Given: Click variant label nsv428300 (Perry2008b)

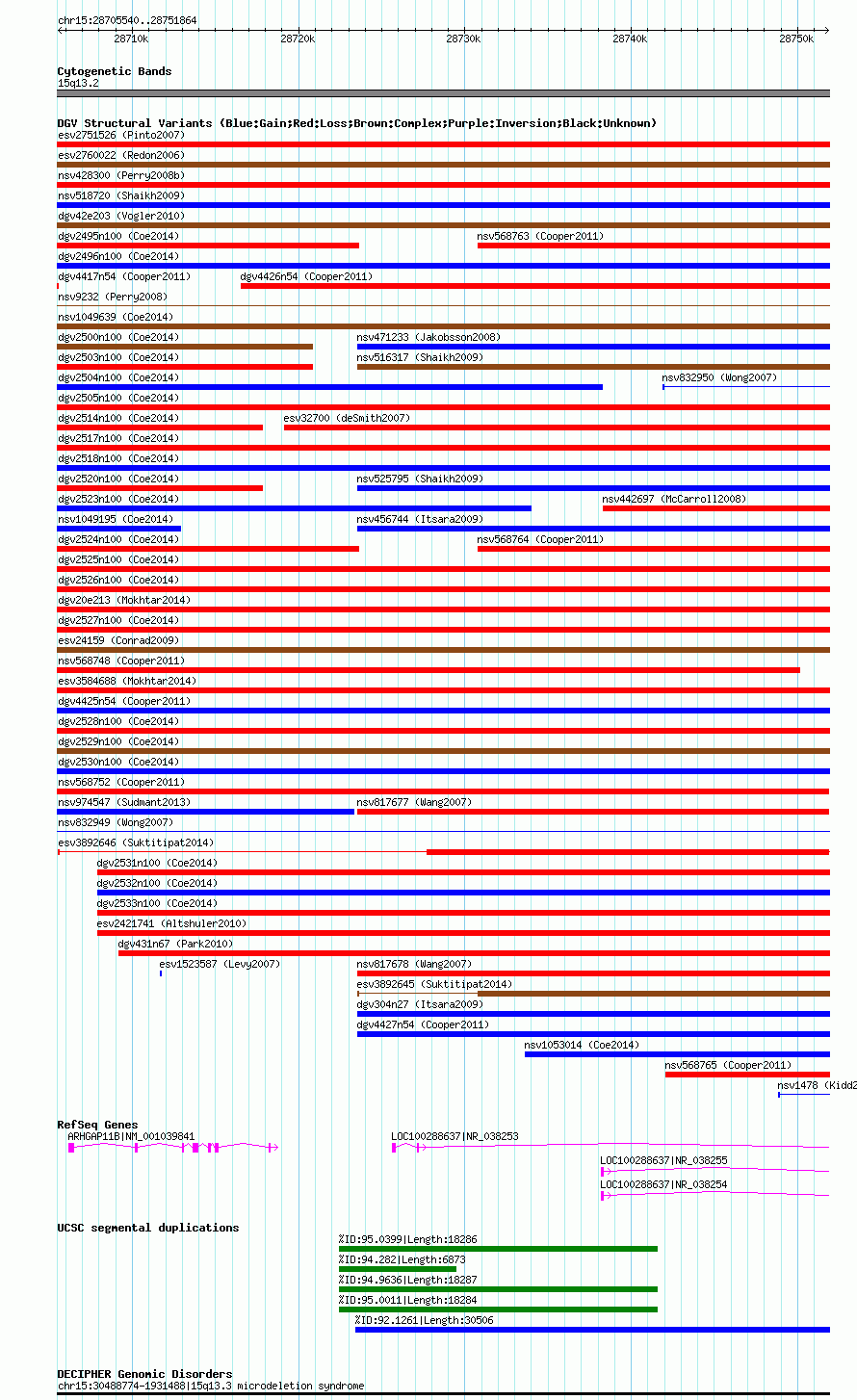Looking at the screenshot, I should [x=121, y=175].
